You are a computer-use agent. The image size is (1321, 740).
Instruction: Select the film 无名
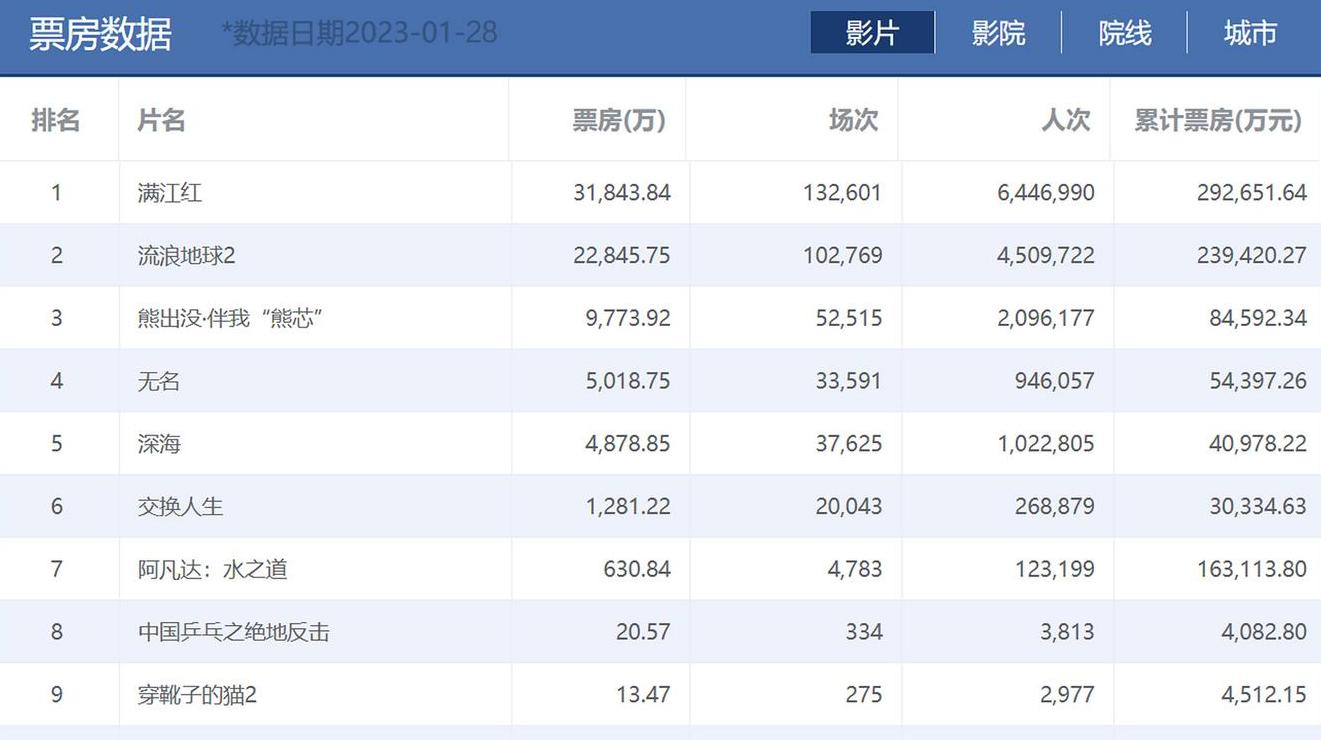pos(159,381)
